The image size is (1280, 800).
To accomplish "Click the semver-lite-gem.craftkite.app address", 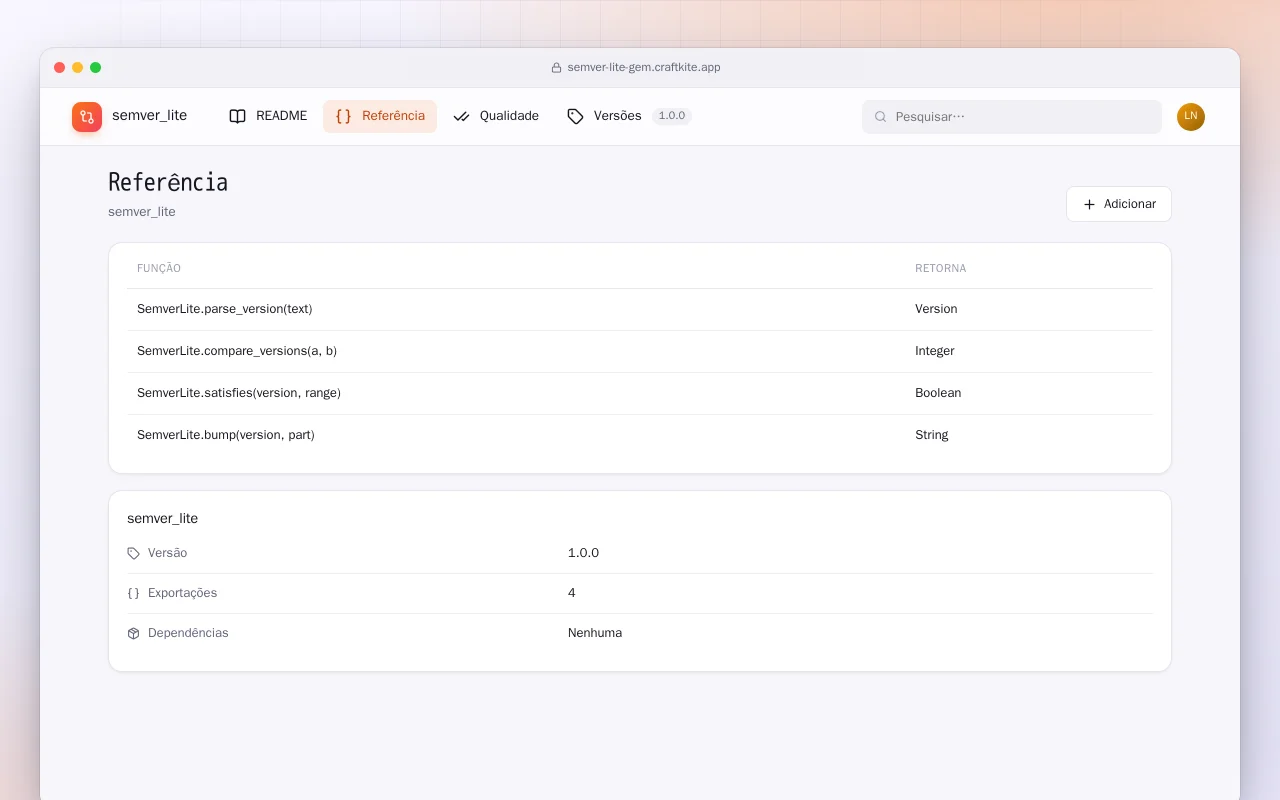I will 644,68.
